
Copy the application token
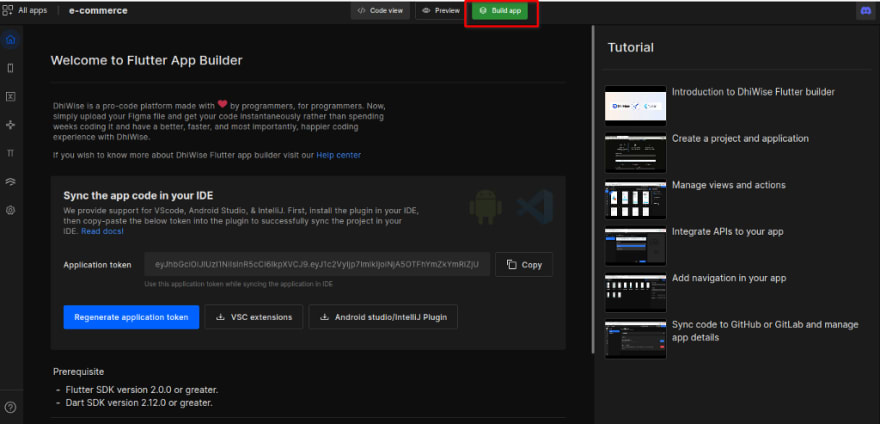524,265
